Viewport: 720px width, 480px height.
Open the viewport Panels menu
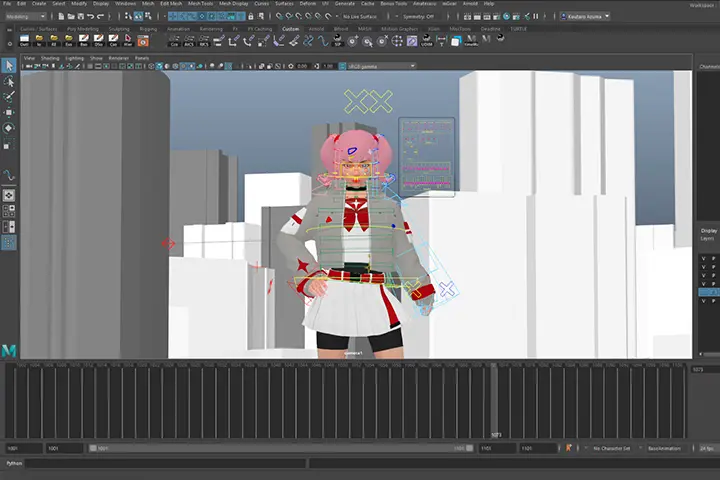pos(142,58)
